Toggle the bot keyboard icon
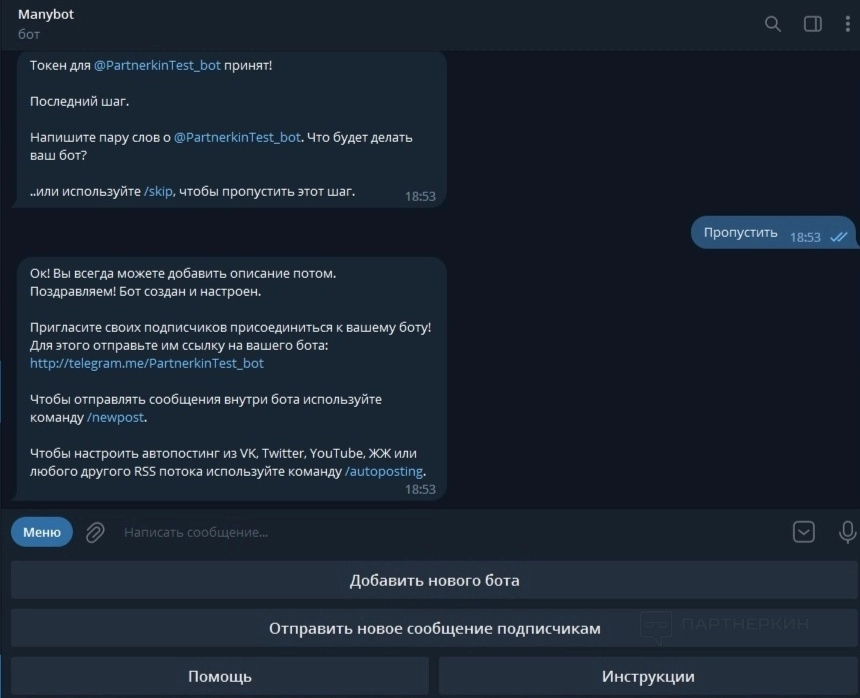This screenshot has height=698, width=860. pos(804,532)
